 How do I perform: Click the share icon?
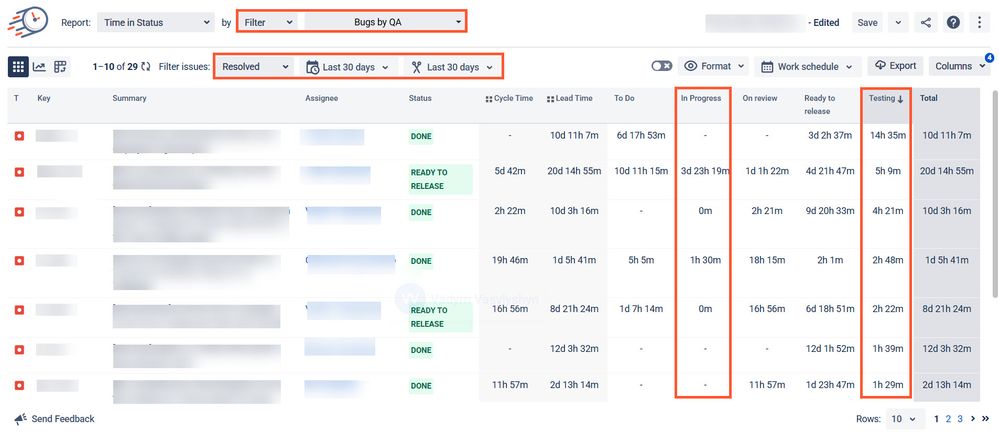click(926, 22)
